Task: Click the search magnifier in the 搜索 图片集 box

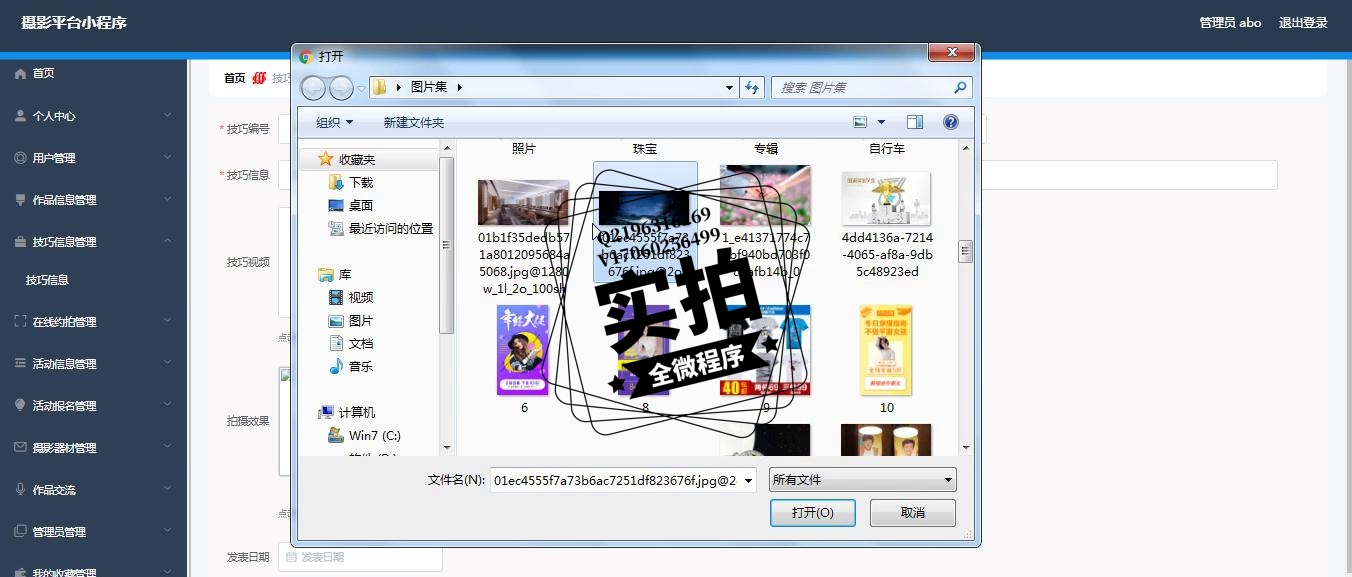Action: pyautogui.click(x=960, y=87)
